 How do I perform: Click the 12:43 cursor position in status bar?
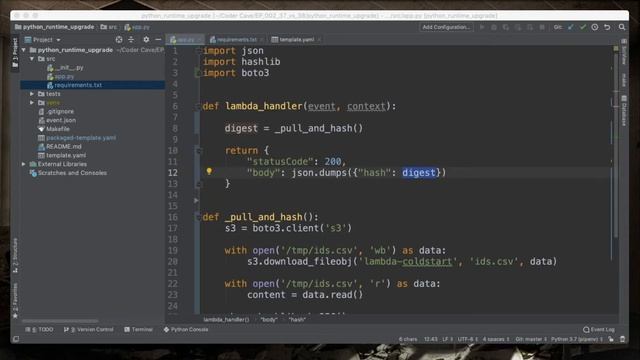[431, 339]
